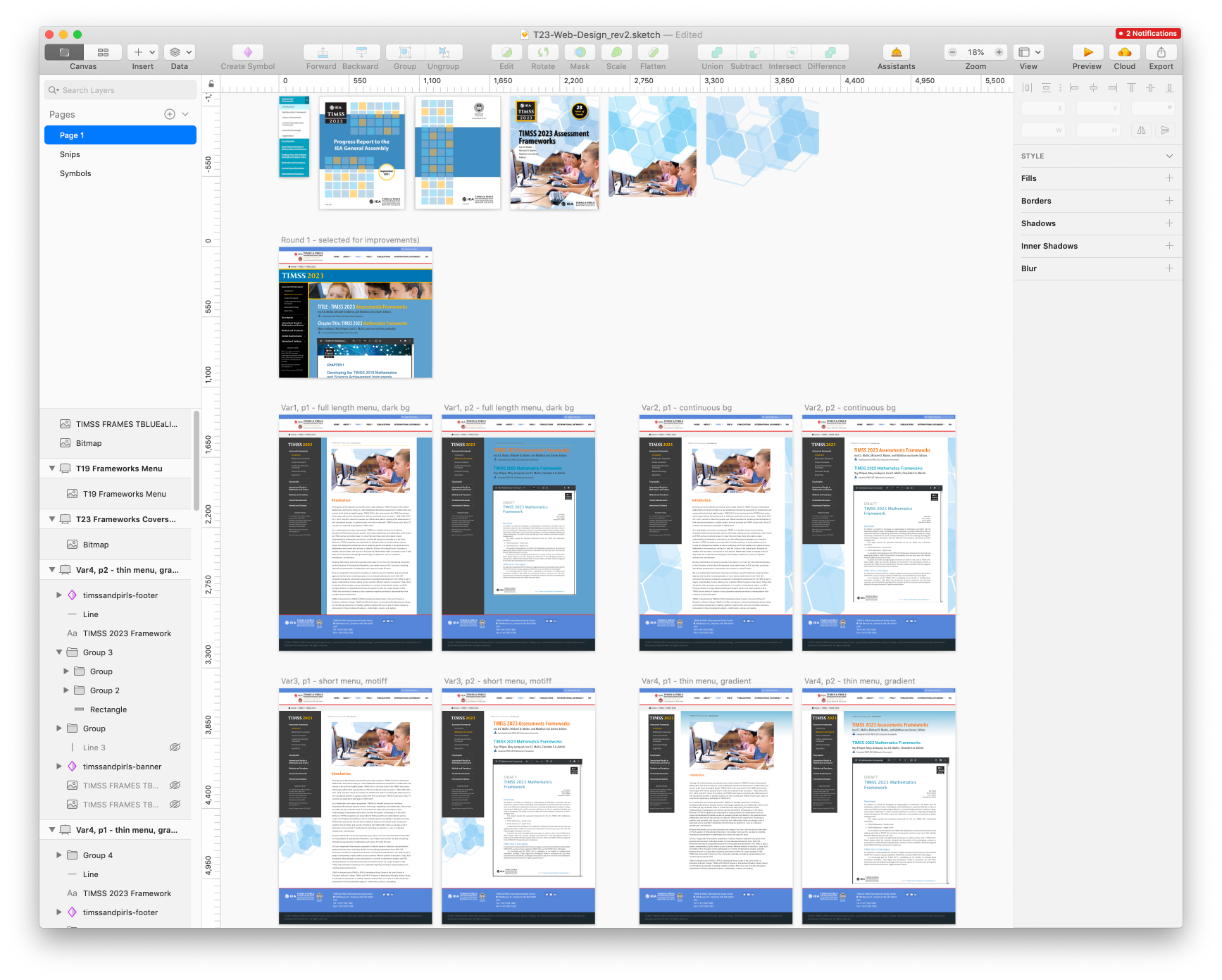Open the 2 Notifications badge
1222x980 pixels.
tap(1147, 33)
